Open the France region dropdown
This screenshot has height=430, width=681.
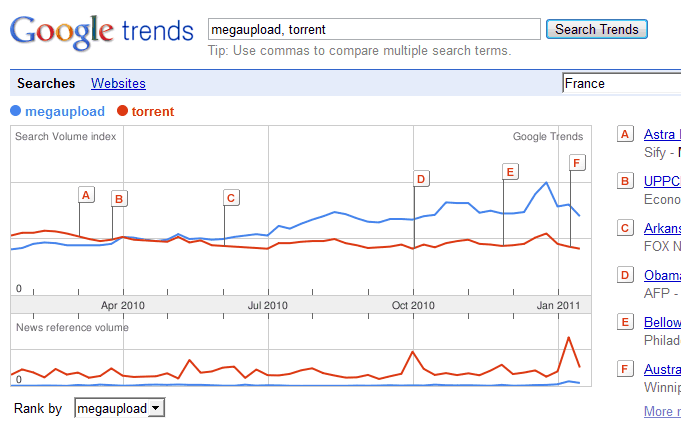point(622,83)
